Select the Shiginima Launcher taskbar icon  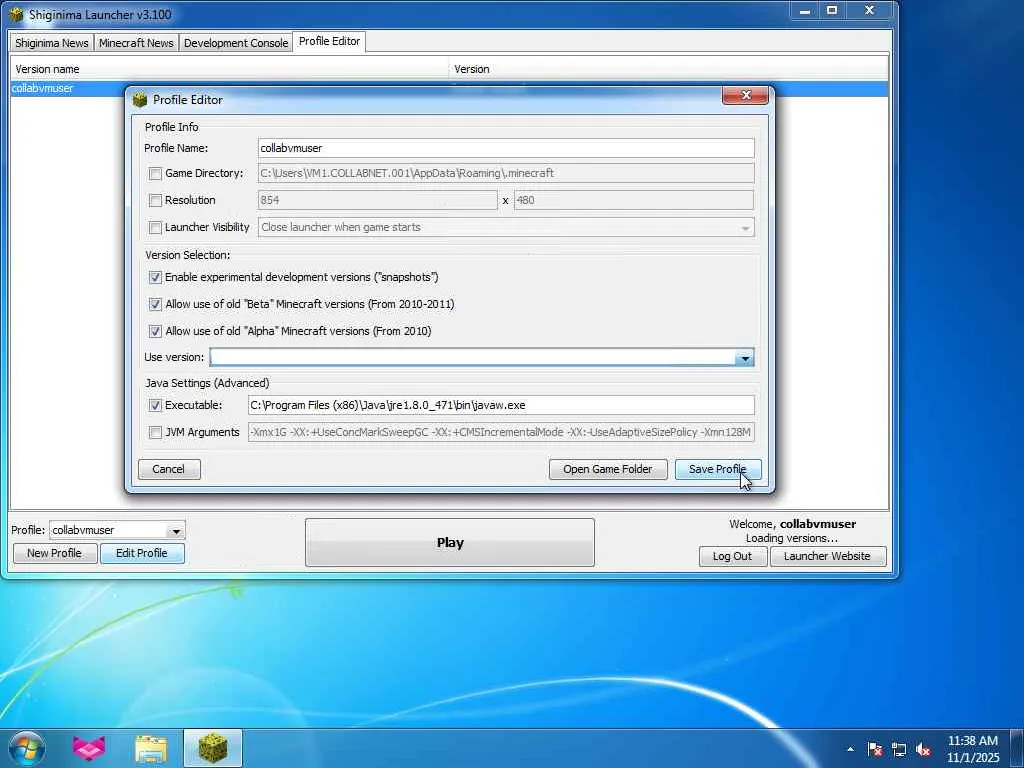click(213, 748)
